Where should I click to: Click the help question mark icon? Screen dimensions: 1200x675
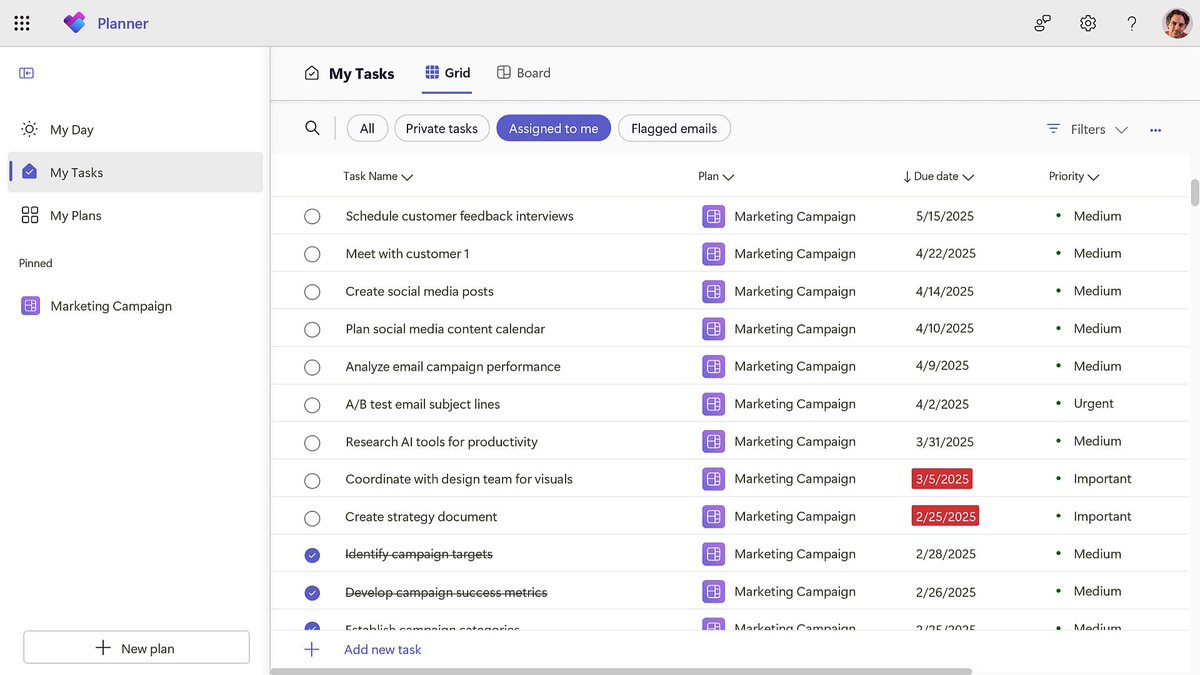(x=1132, y=23)
